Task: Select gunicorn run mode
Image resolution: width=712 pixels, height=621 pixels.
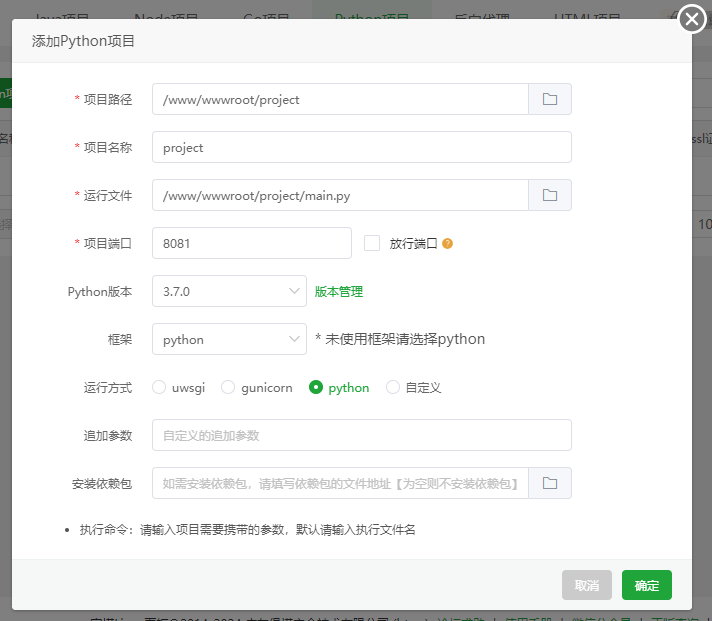Action: pyautogui.click(x=228, y=387)
